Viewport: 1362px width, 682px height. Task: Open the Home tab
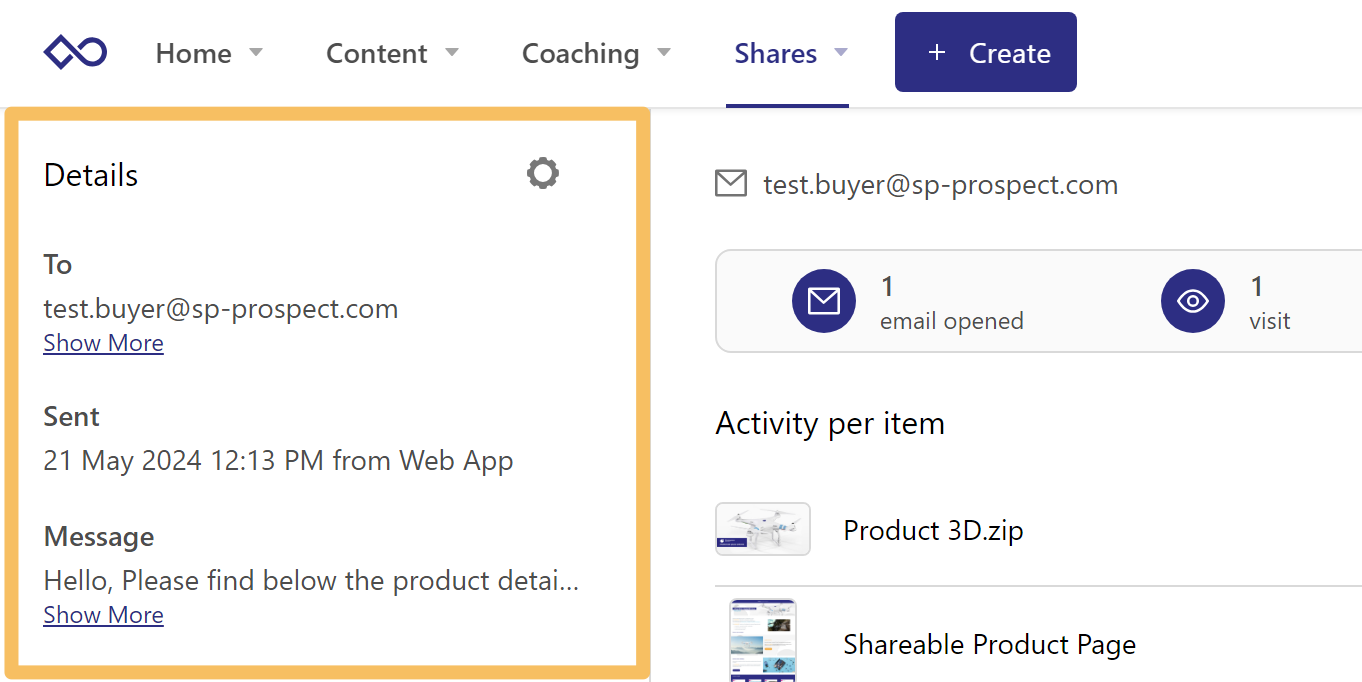point(194,53)
